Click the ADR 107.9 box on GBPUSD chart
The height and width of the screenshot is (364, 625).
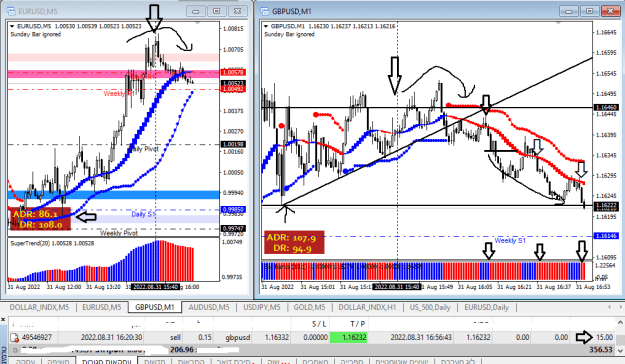point(294,242)
